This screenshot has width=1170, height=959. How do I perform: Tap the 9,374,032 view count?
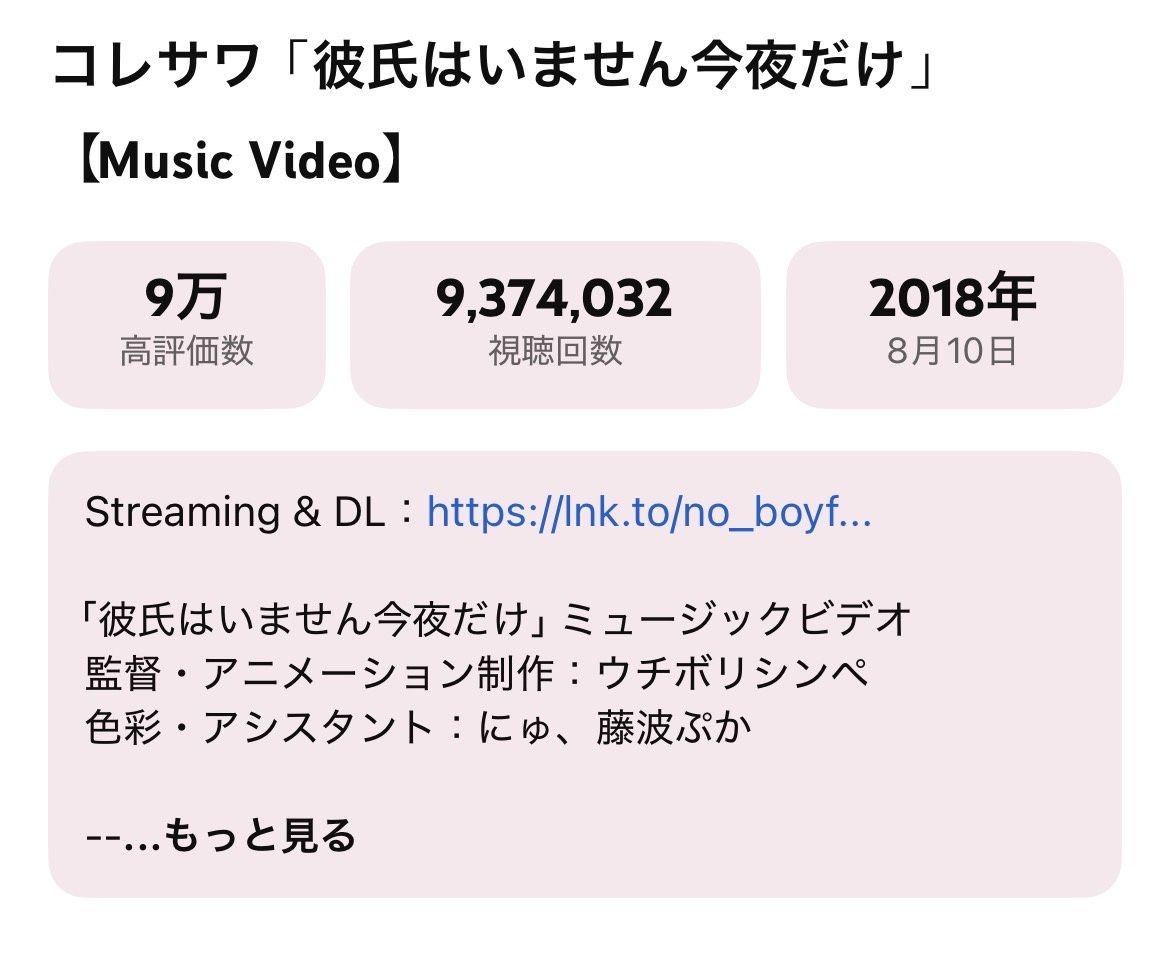(554, 298)
